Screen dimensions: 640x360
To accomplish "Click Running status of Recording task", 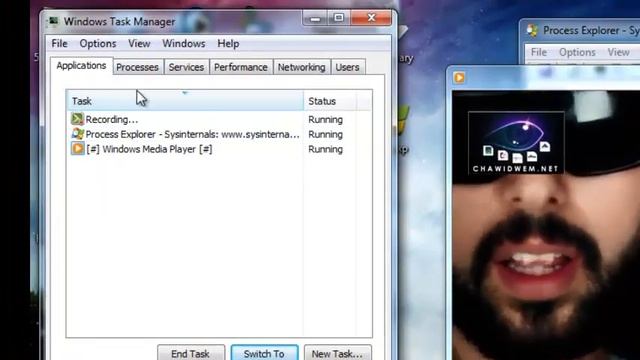I will [x=325, y=120].
